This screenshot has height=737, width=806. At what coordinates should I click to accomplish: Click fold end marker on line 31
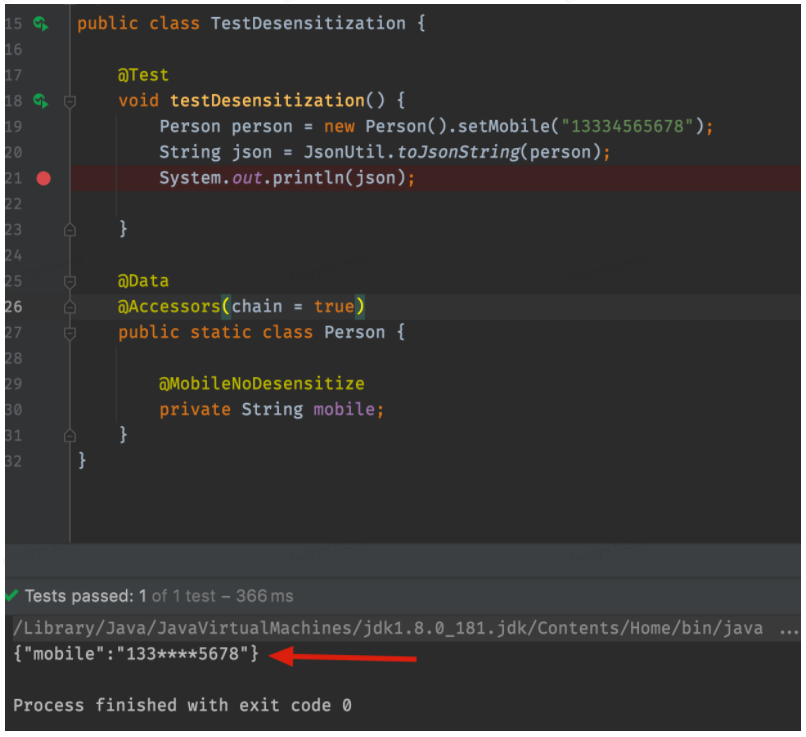pos(70,436)
